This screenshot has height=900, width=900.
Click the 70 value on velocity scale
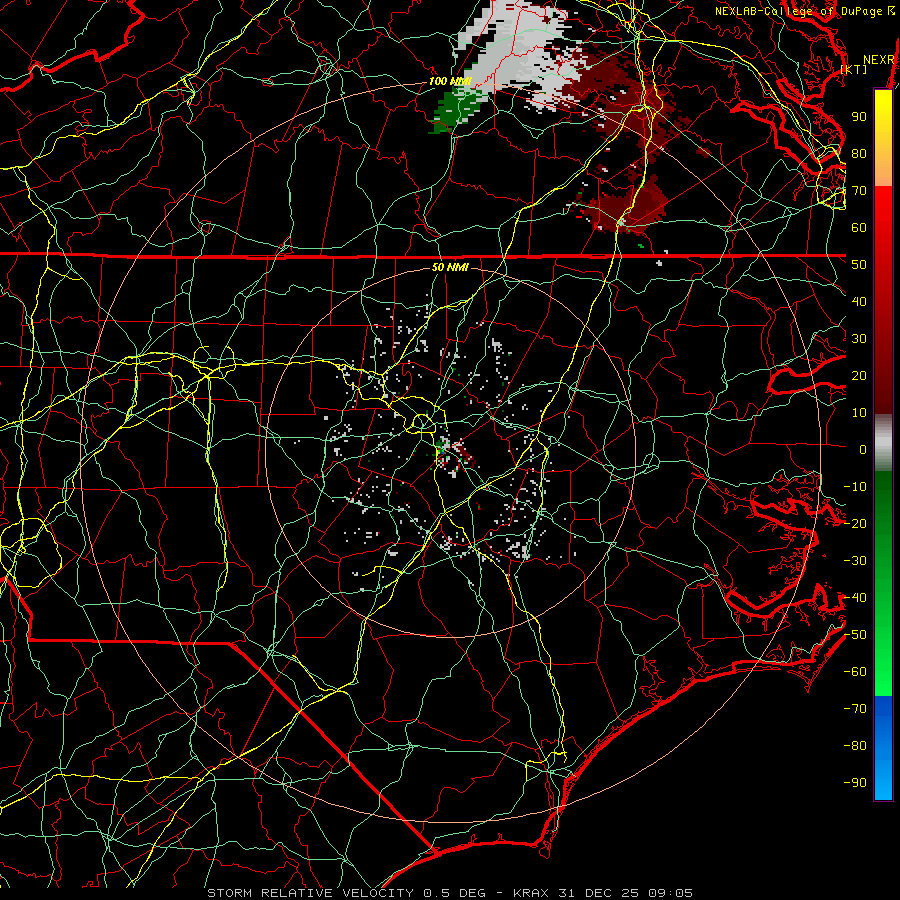(x=859, y=191)
